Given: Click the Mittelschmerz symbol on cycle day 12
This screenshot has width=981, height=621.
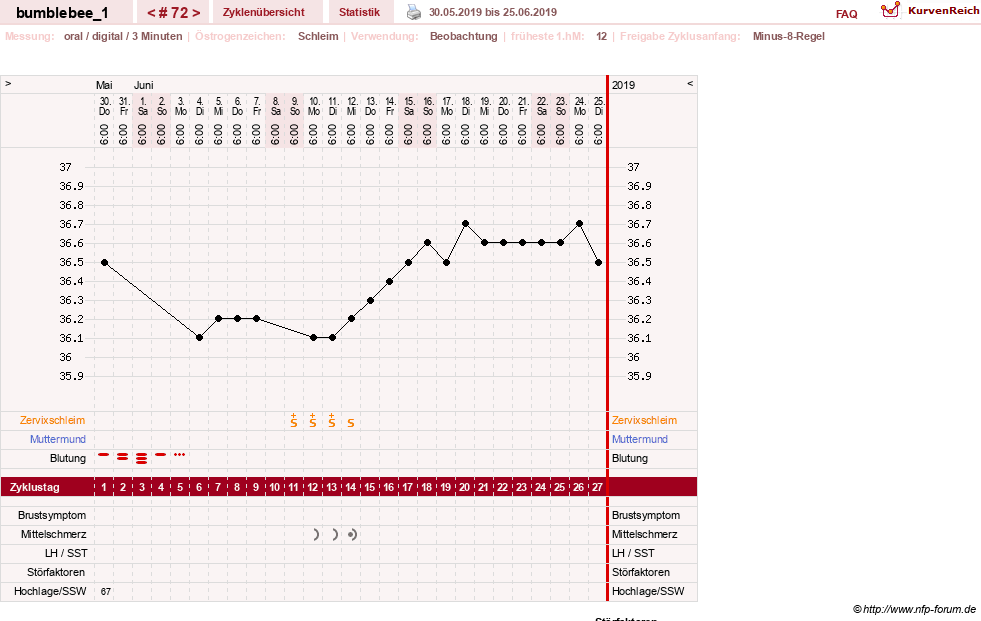Looking at the screenshot, I should point(316,534).
